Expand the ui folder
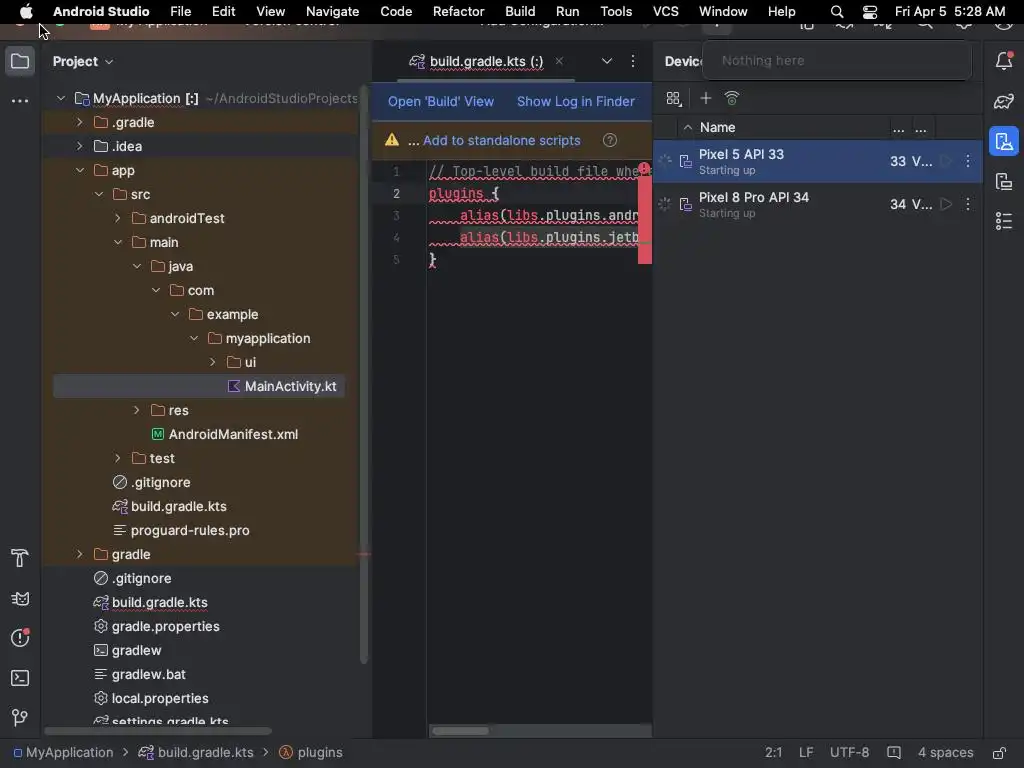The width and height of the screenshot is (1024, 768). click(212, 362)
